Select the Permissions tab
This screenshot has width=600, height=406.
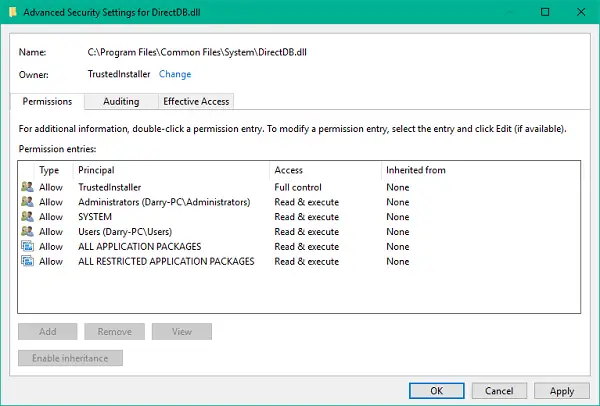click(x=47, y=101)
